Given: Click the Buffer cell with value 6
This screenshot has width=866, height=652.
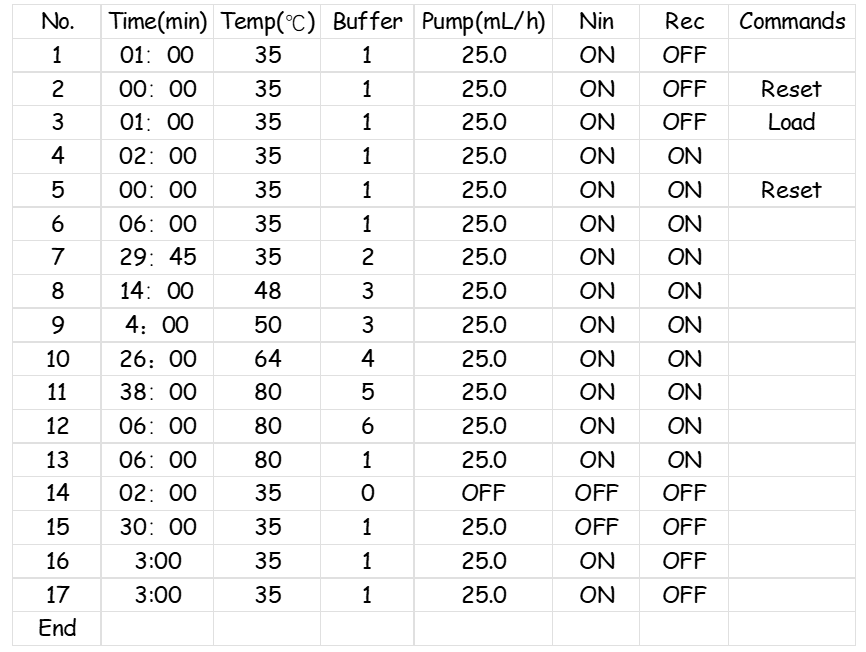Looking at the screenshot, I should (x=366, y=426).
